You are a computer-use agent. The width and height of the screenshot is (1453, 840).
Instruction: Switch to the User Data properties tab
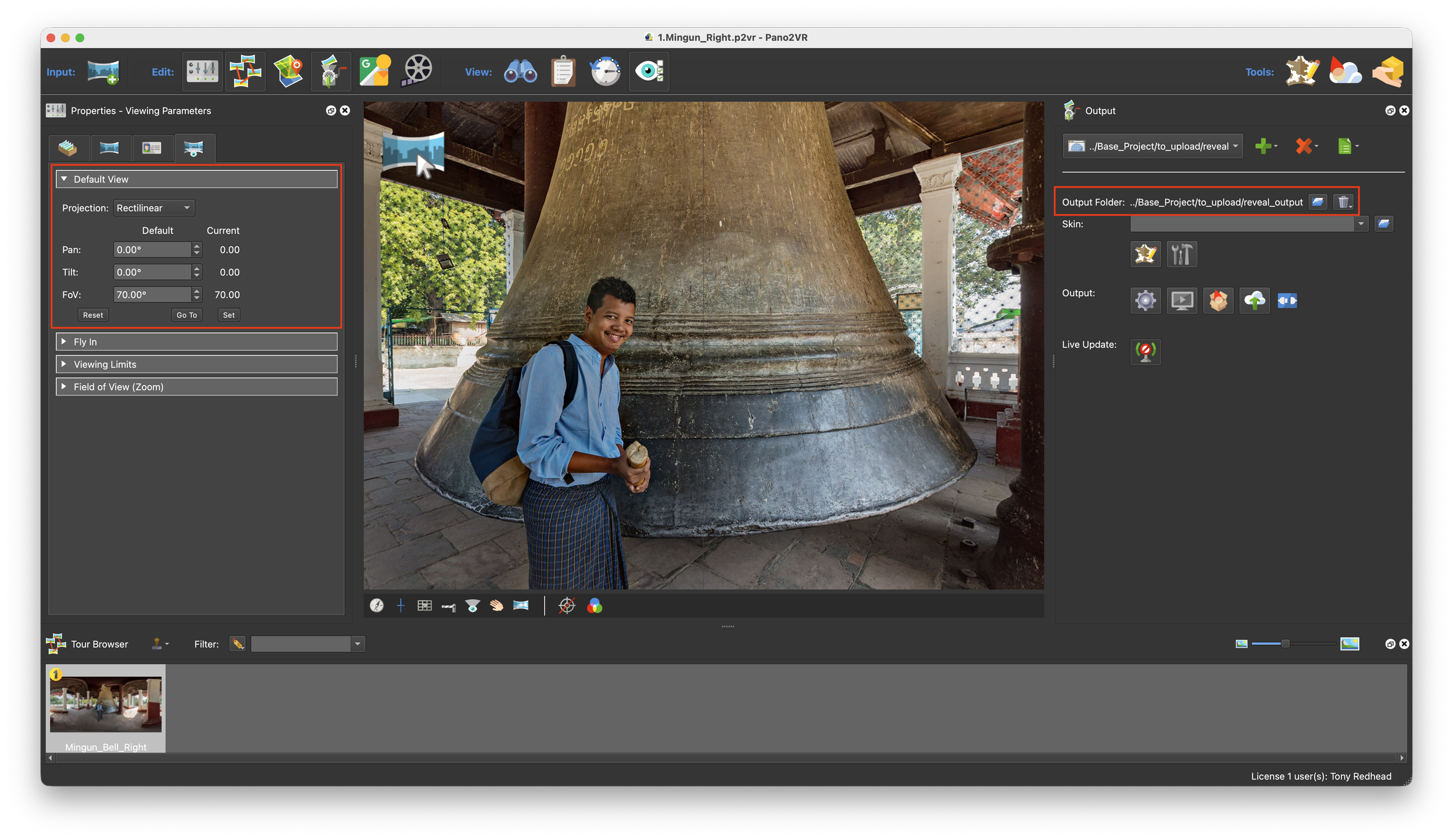pos(152,148)
